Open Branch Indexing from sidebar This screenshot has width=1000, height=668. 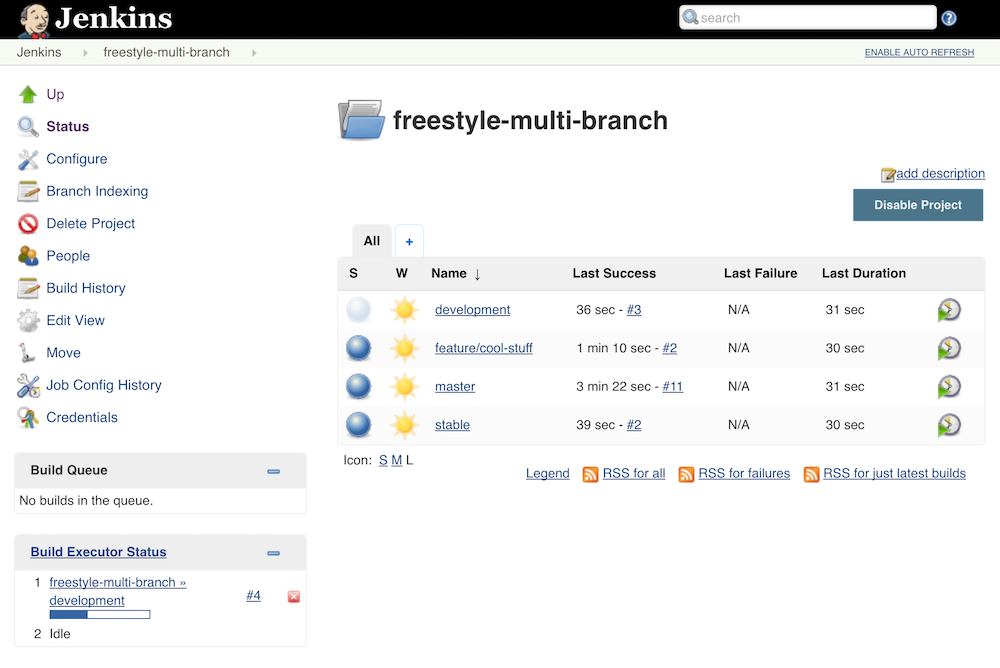(x=97, y=191)
